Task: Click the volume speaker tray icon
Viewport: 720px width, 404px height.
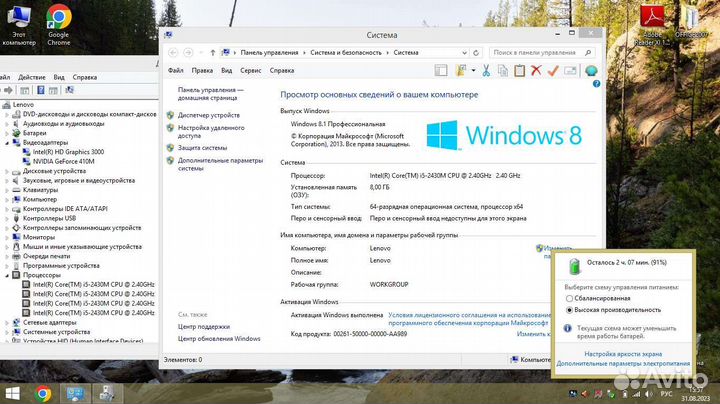Action: 648,394
